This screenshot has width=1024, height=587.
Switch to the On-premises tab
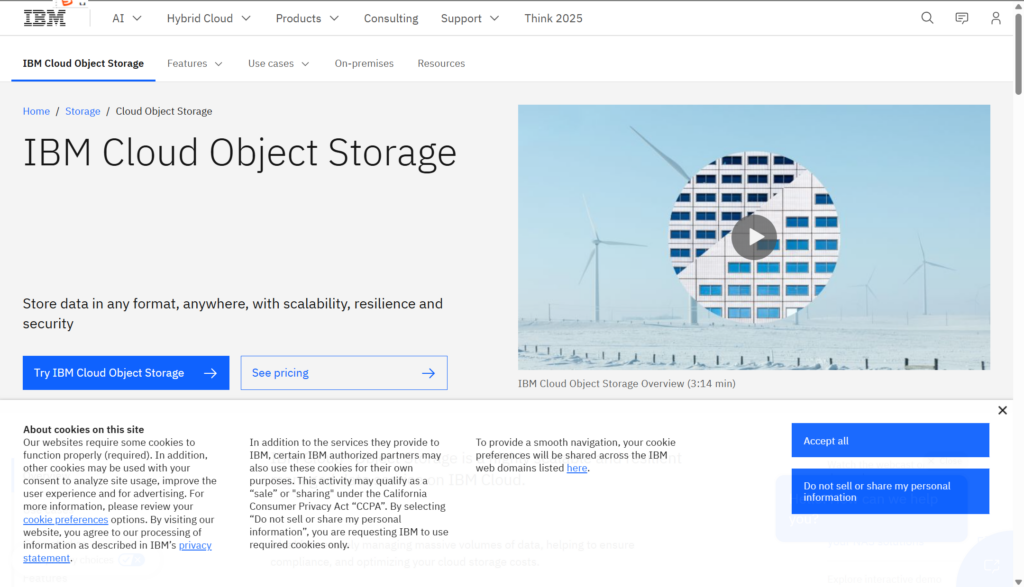(364, 63)
